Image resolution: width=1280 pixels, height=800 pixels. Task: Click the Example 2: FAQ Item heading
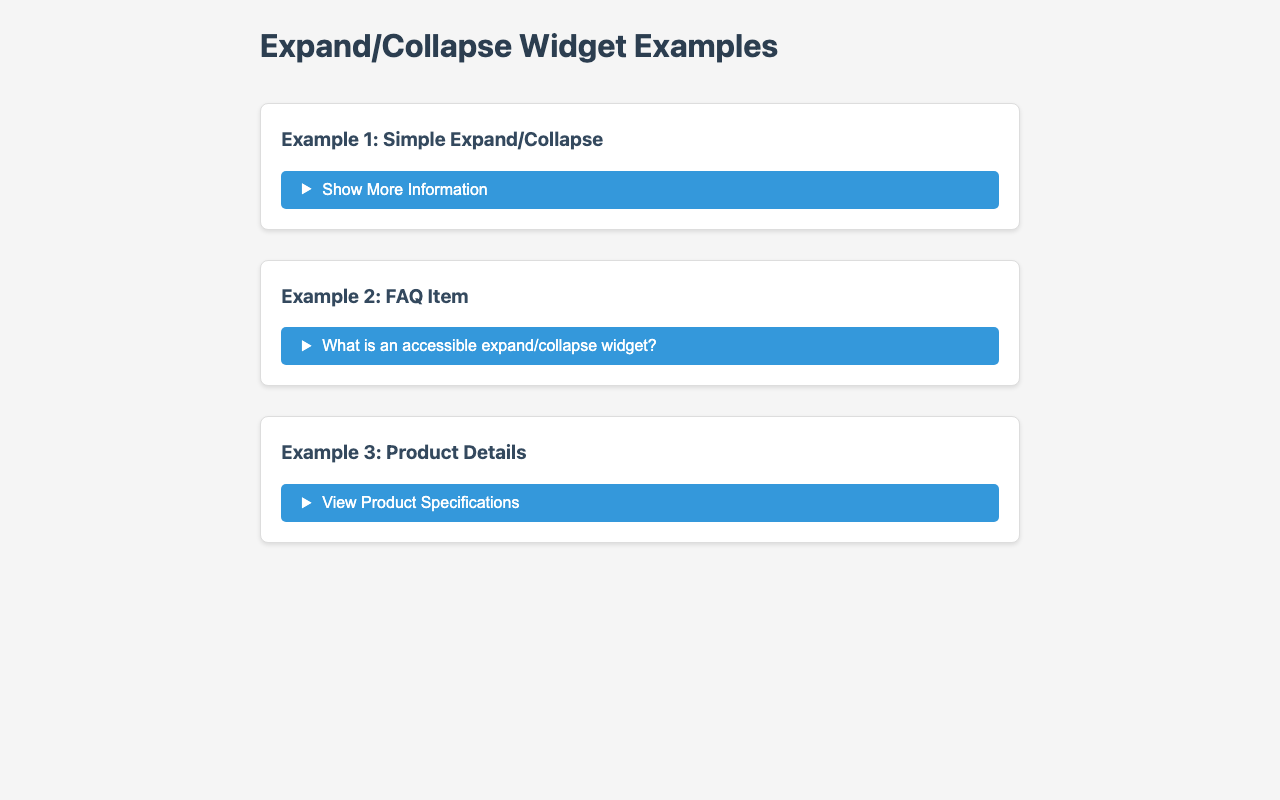pyautogui.click(x=375, y=297)
